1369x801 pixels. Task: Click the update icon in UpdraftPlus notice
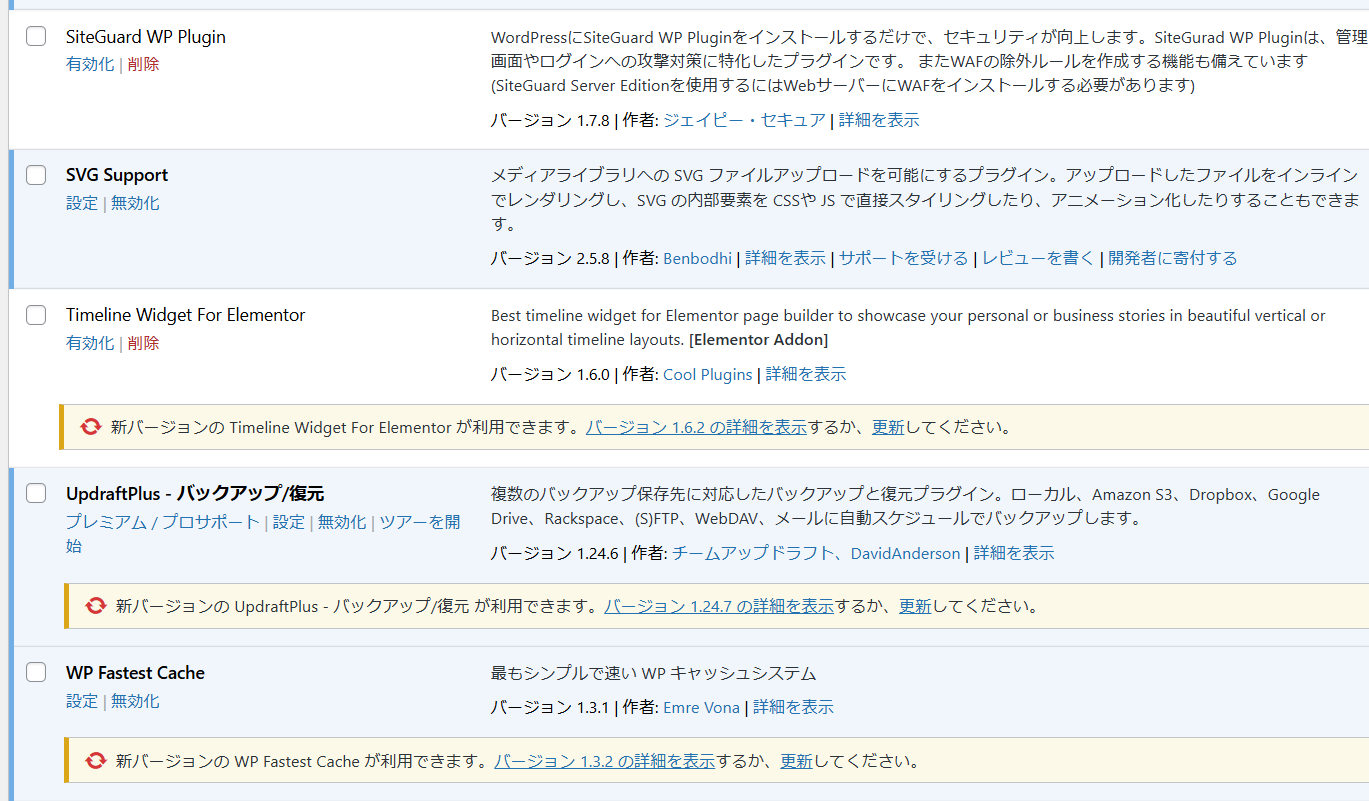click(96, 606)
